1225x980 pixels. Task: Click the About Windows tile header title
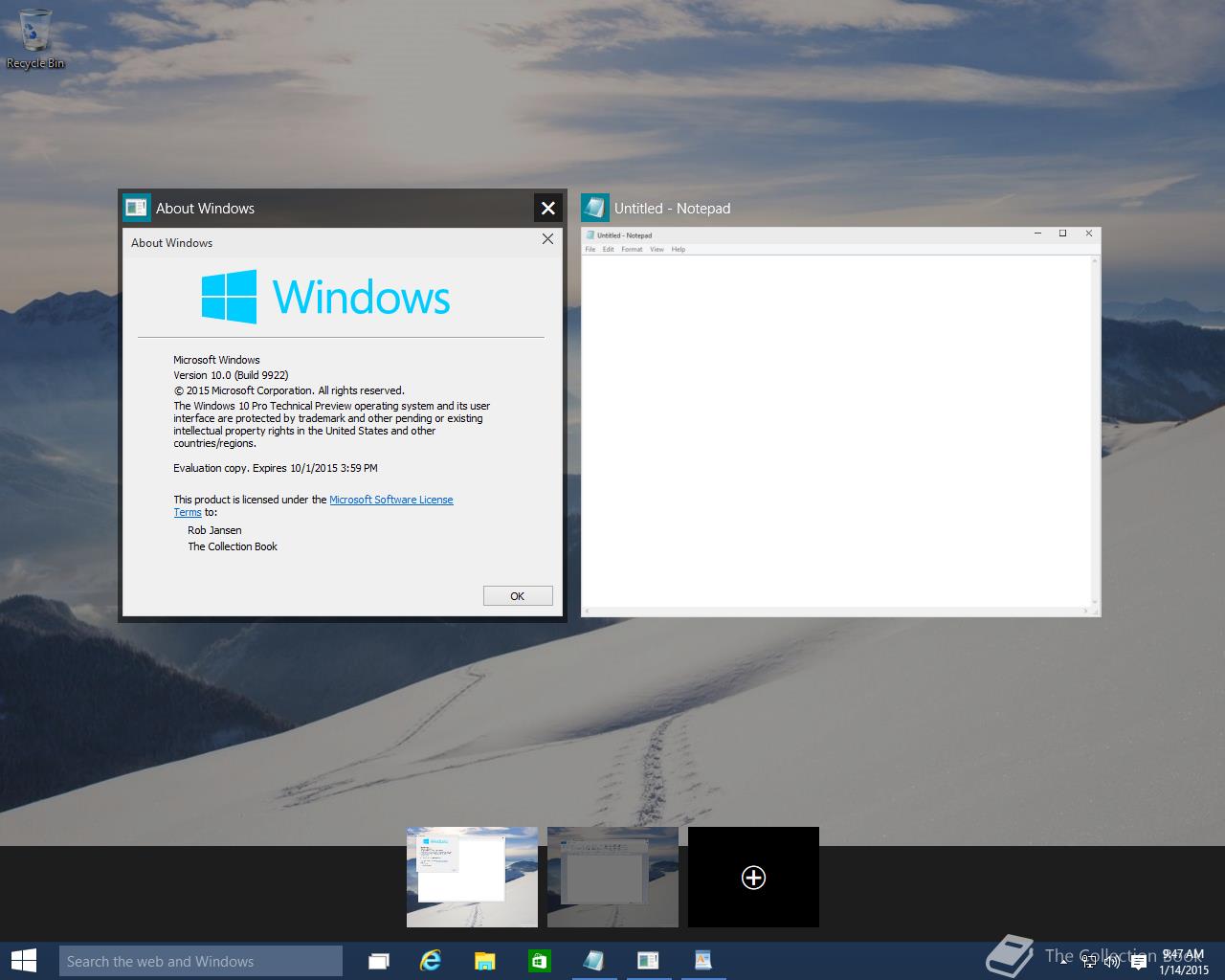point(205,208)
